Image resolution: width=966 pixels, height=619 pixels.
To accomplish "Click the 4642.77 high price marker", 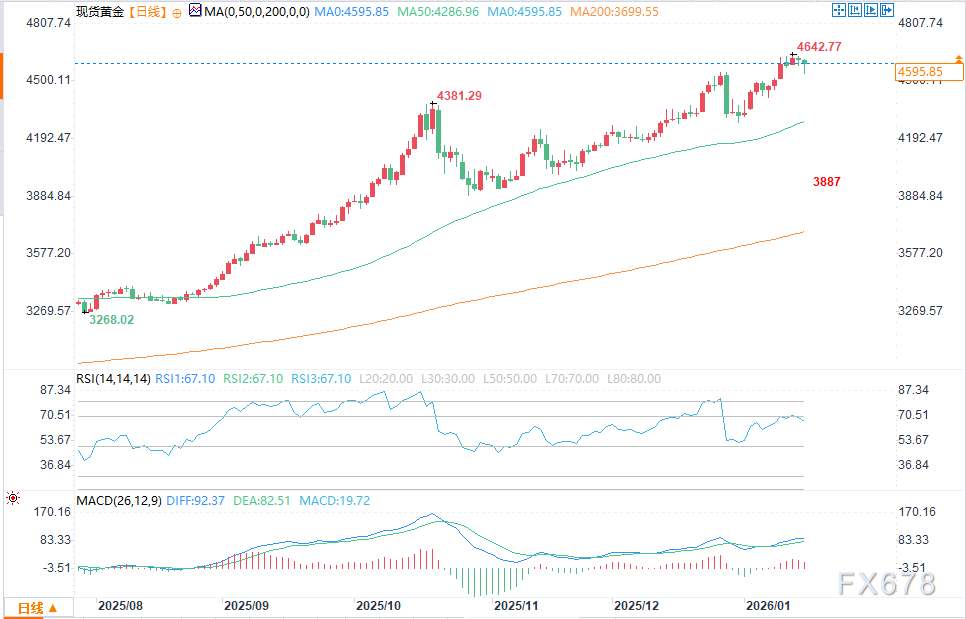I will [x=818, y=47].
